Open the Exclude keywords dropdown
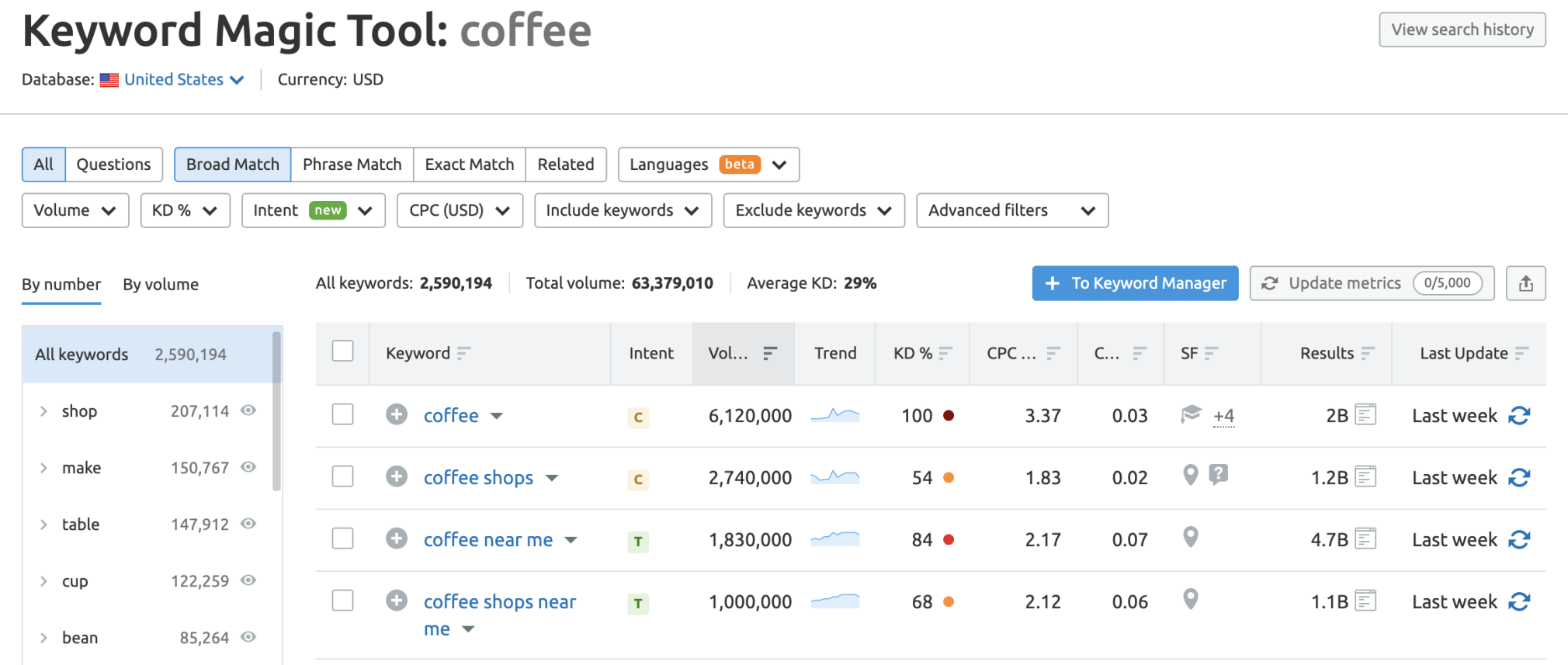The image size is (1568, 665). (x=814, y=210)
